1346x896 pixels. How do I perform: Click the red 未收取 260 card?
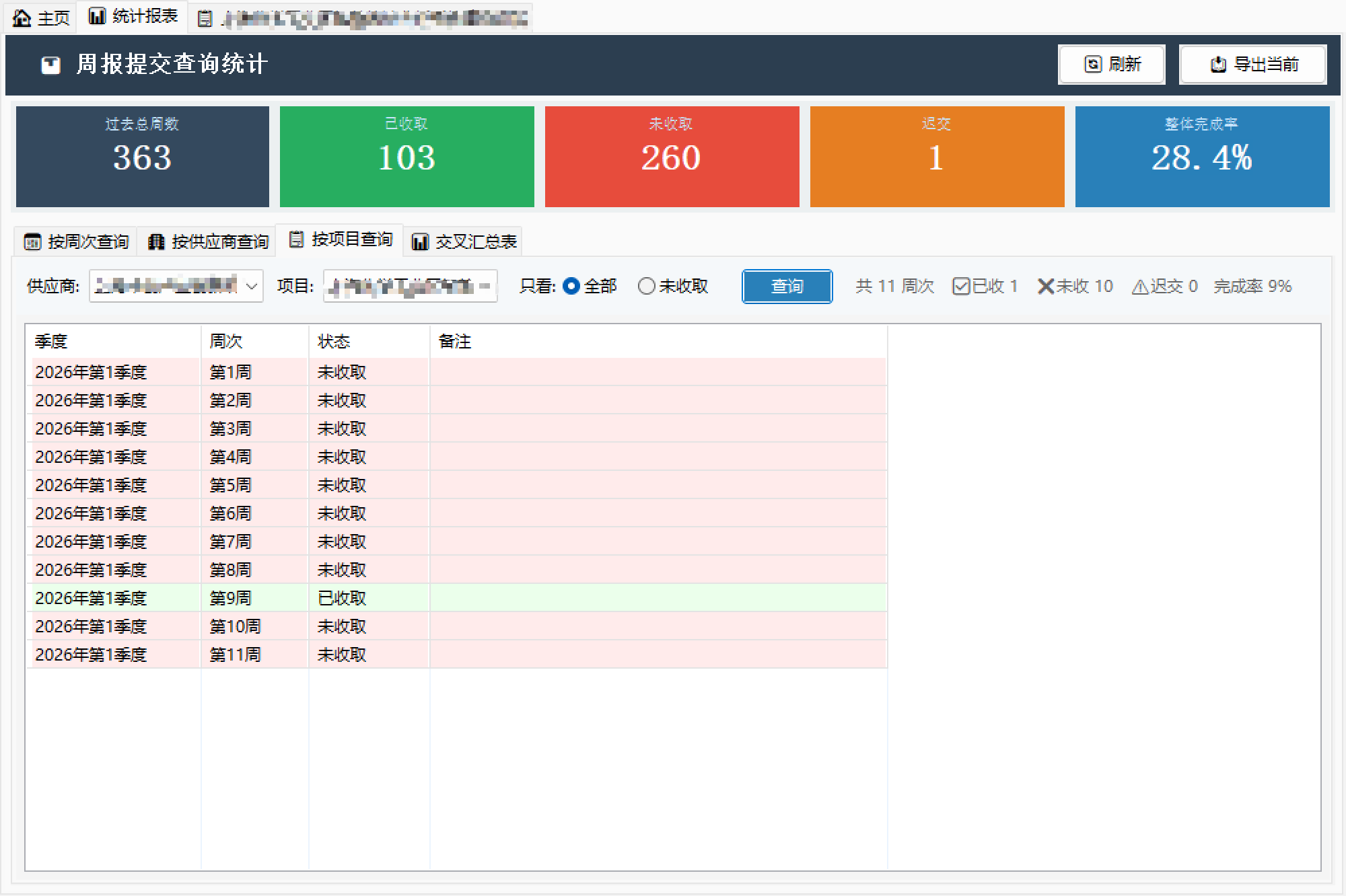(x=672, y=157)
